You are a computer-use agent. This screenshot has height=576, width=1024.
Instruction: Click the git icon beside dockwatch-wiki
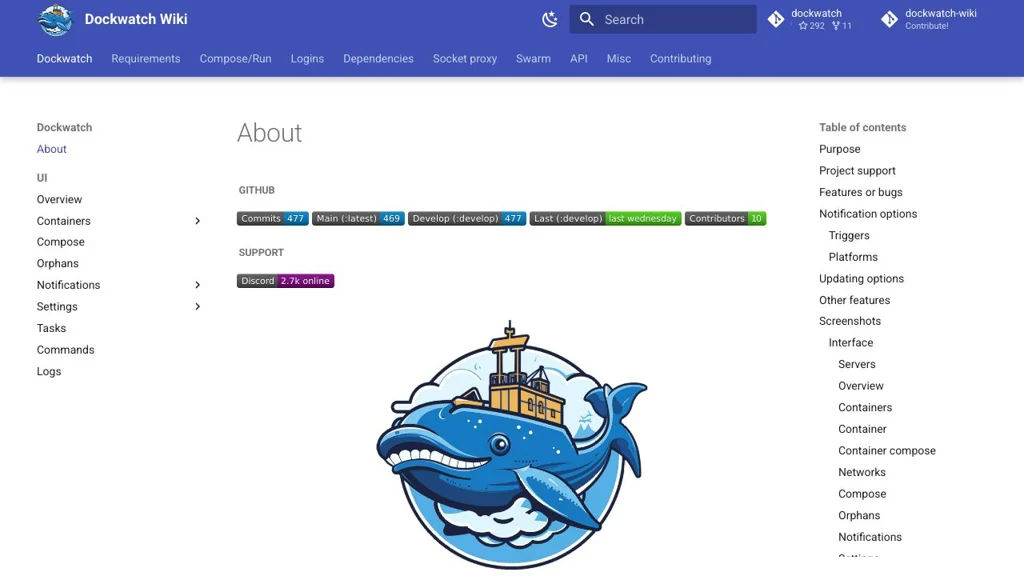[889, 20]
